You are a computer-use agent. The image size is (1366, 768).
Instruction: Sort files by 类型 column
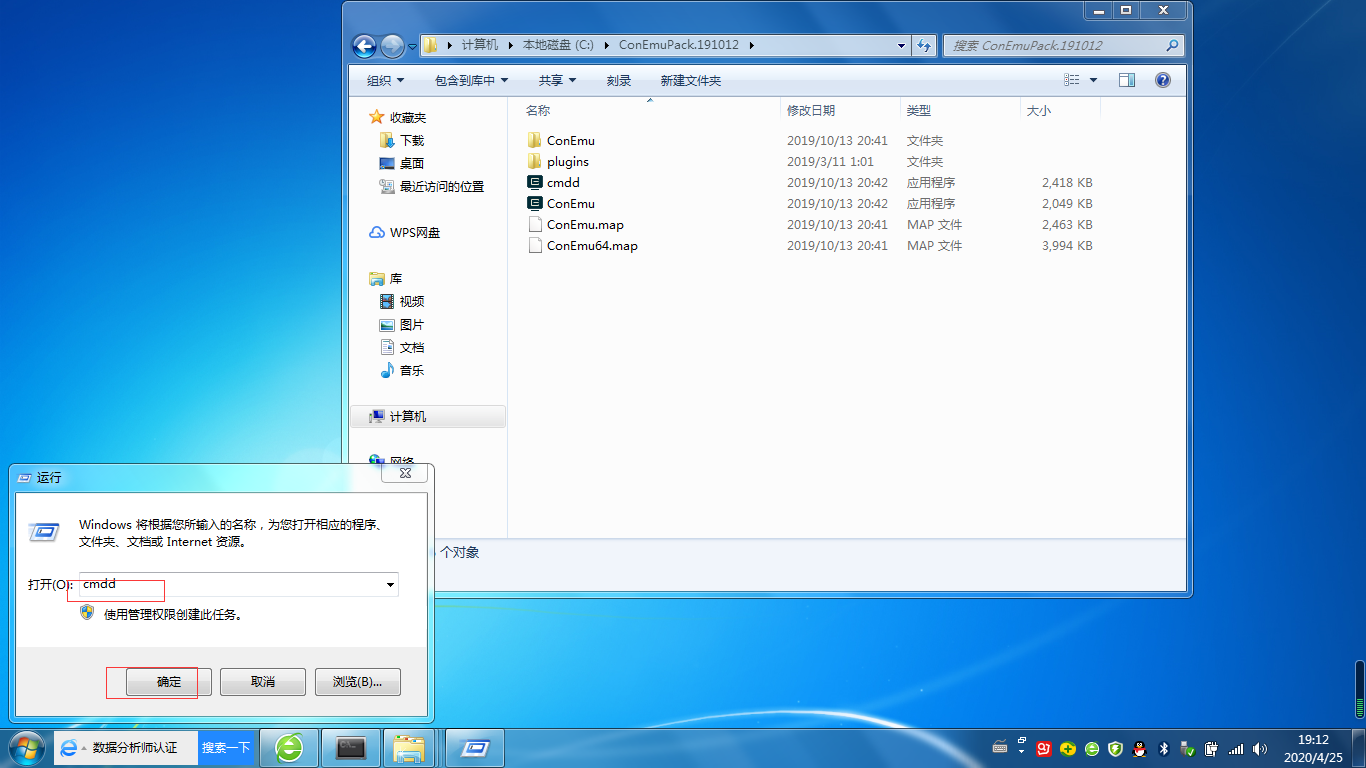[x=960, y=110]
